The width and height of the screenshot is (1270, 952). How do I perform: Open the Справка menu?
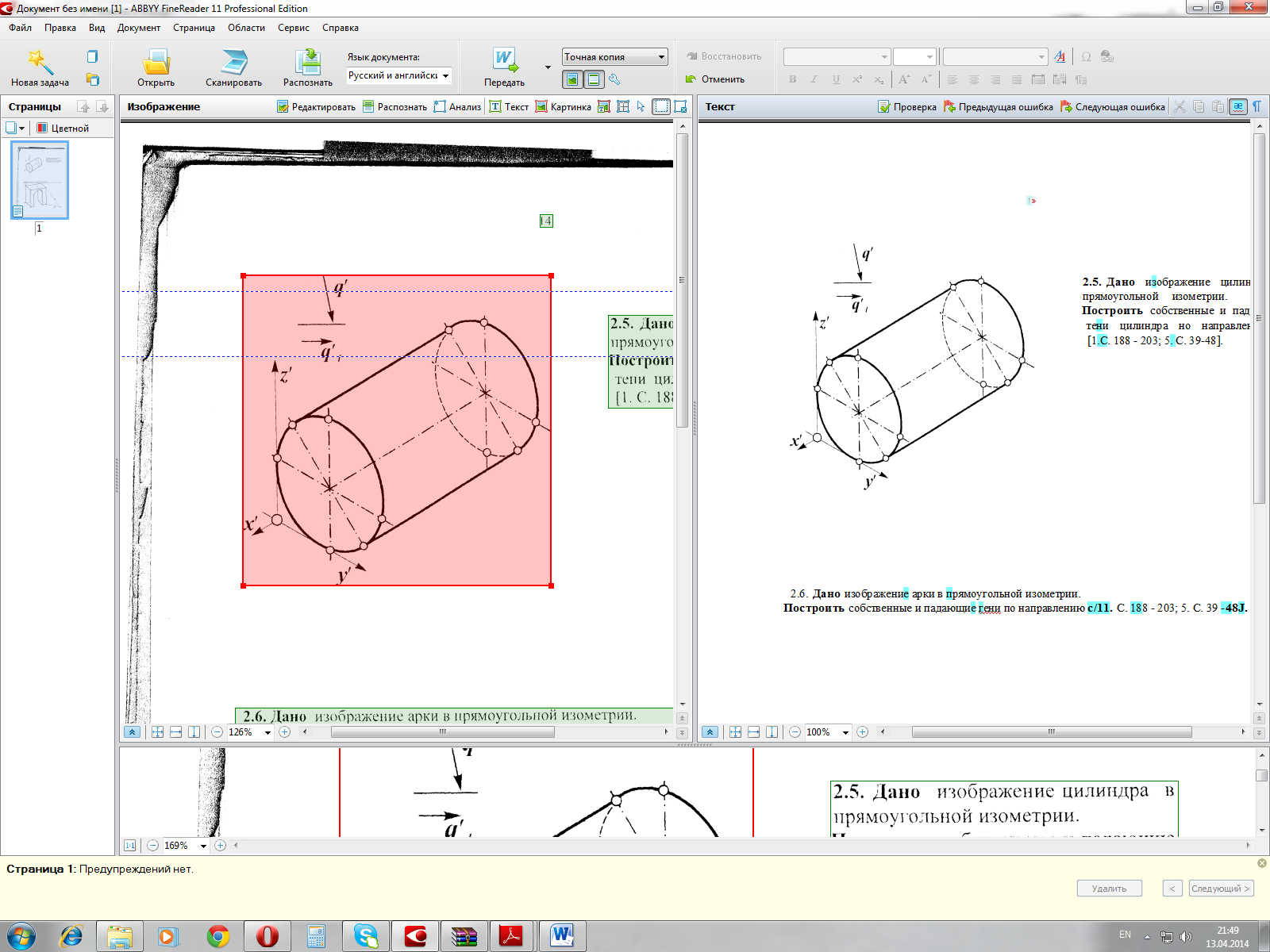click(341, 28)
